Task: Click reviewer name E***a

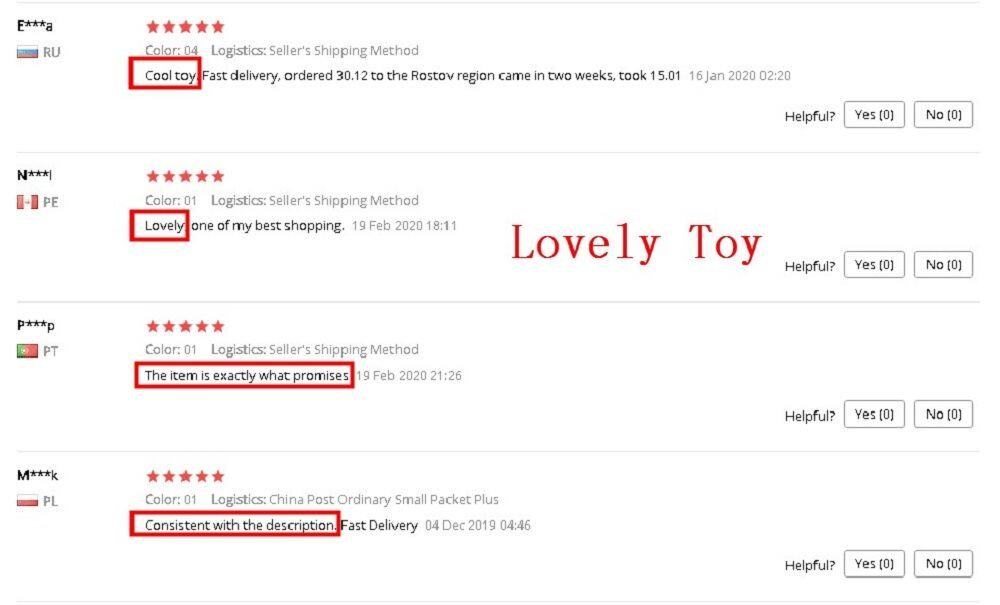Action: pyautogui.click(x=34, y=26)
